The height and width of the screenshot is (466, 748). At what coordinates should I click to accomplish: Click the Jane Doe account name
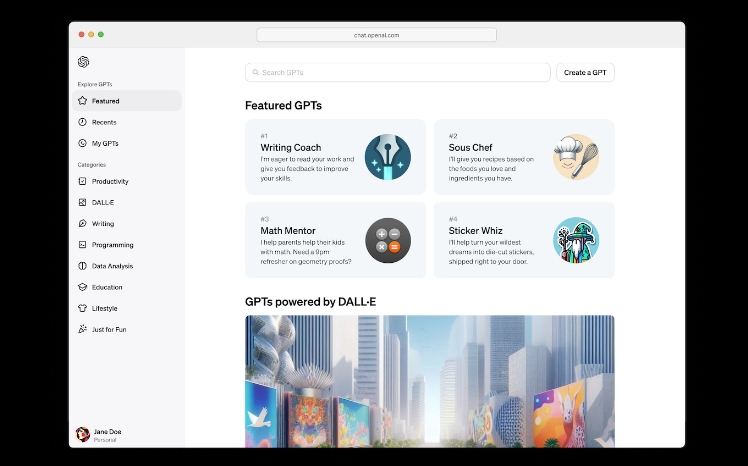coord(107,431)
